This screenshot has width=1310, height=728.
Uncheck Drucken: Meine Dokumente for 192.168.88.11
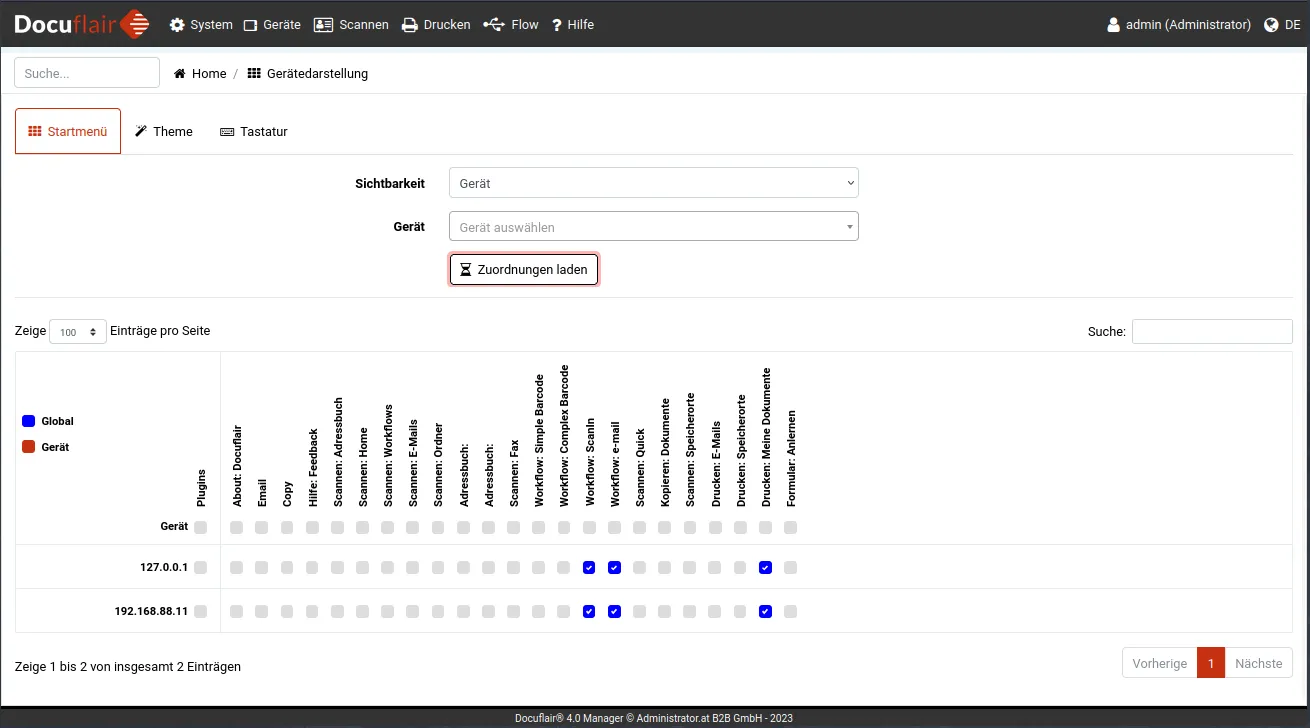(x=765, y=612)
